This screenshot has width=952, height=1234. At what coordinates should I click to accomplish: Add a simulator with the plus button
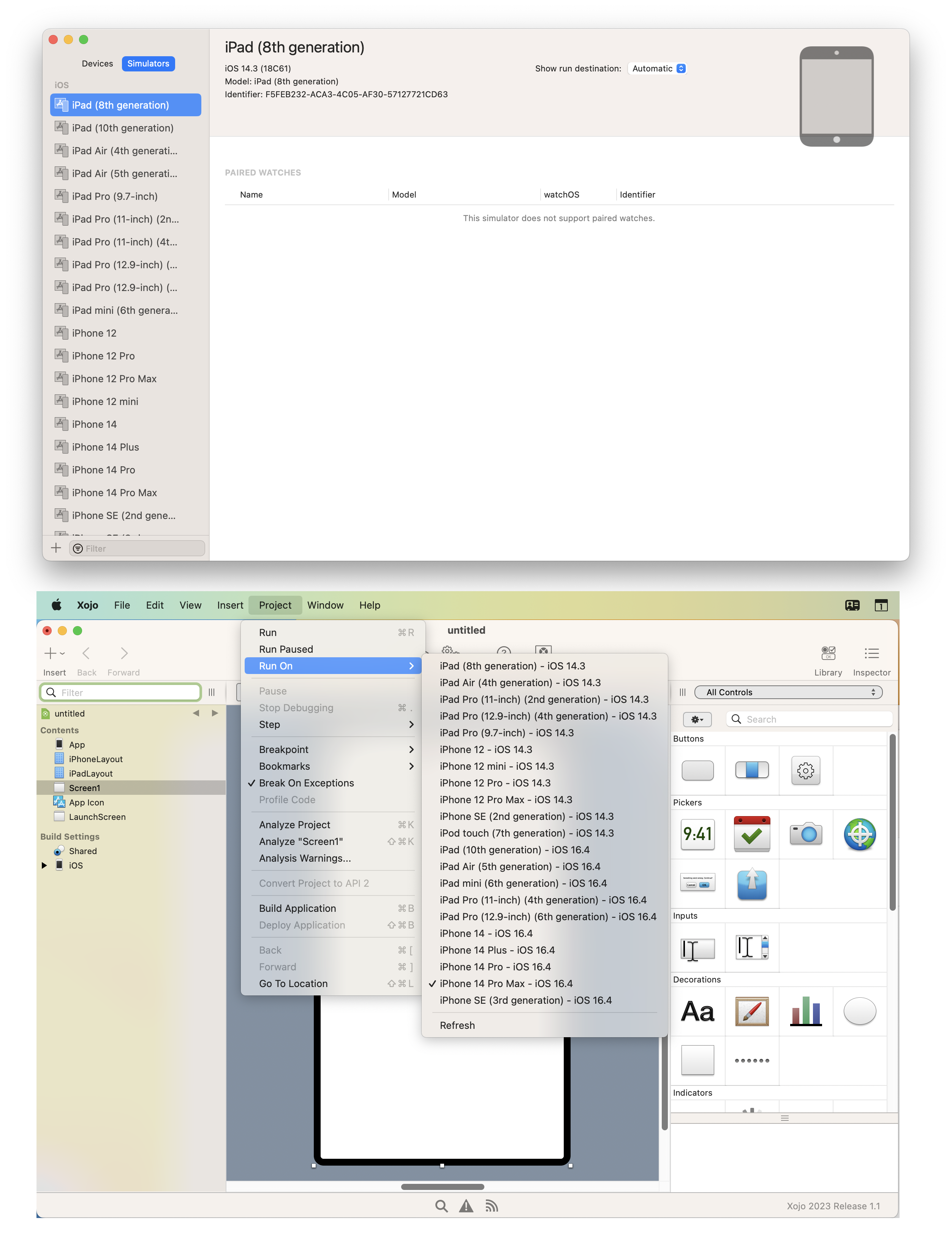(55, 547)
